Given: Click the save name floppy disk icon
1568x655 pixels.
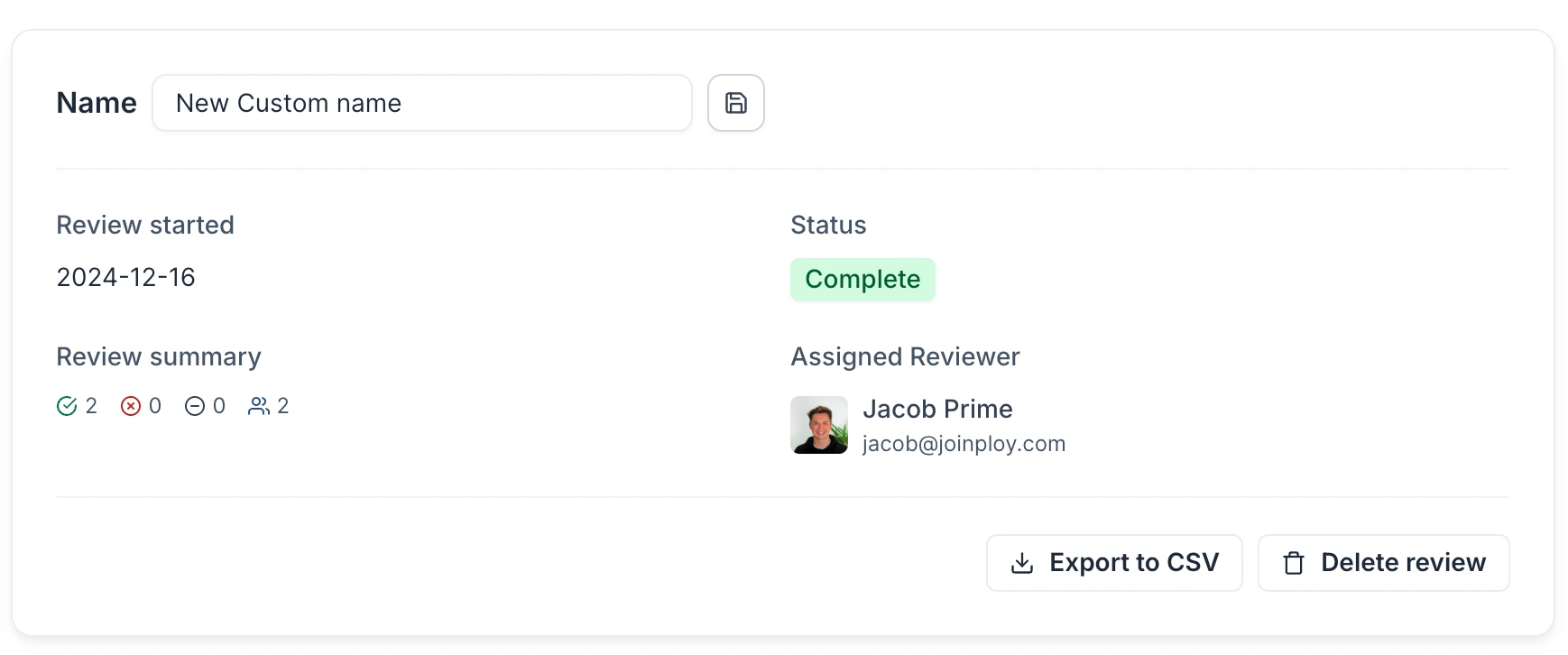Looking at the screenshot, I should click(x=736, y=103).
